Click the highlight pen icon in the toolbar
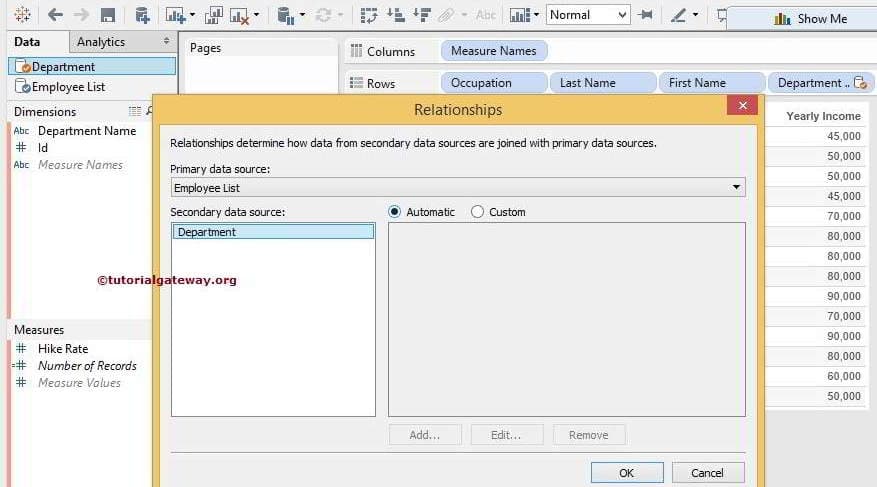877x487 pixels. 446,15
